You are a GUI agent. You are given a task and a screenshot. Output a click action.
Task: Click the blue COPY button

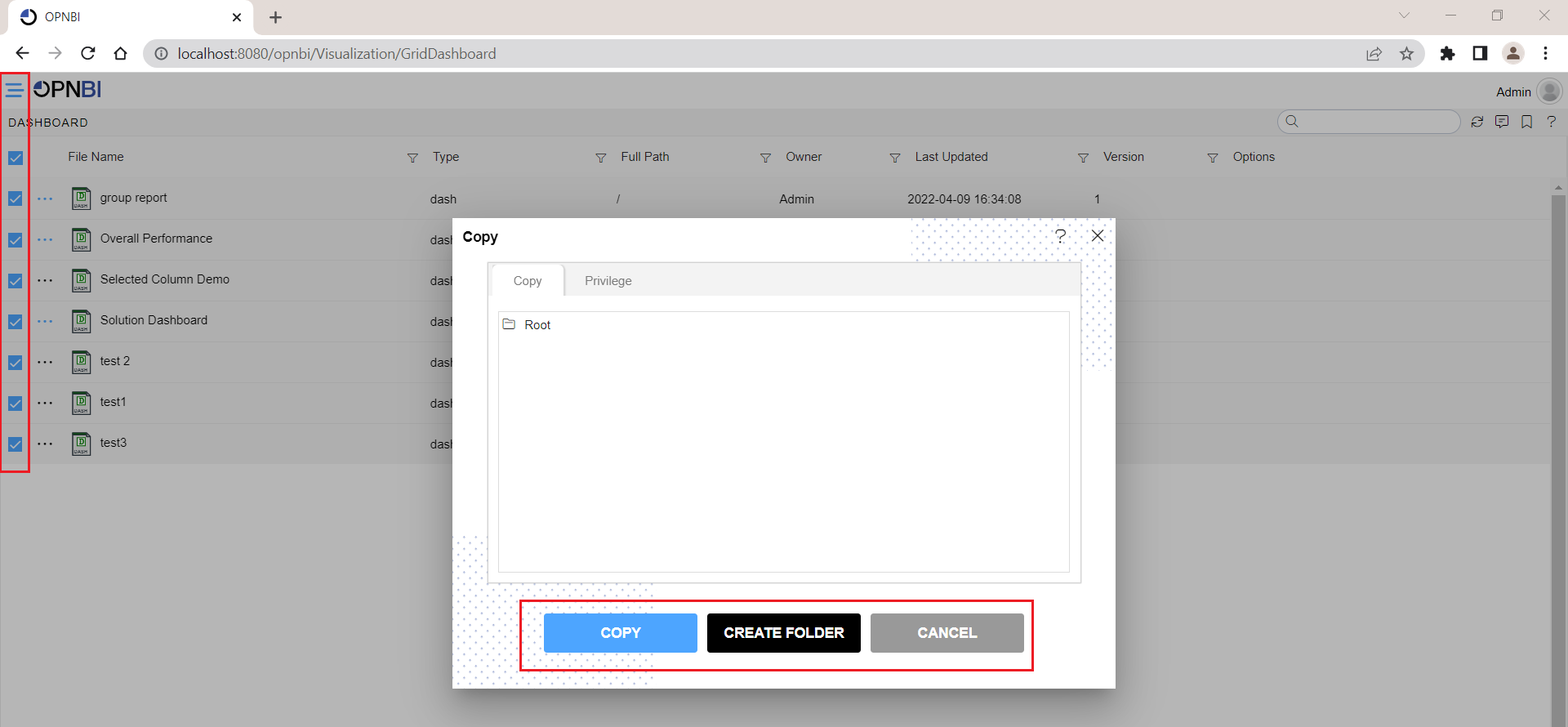(x=621, y=633)
